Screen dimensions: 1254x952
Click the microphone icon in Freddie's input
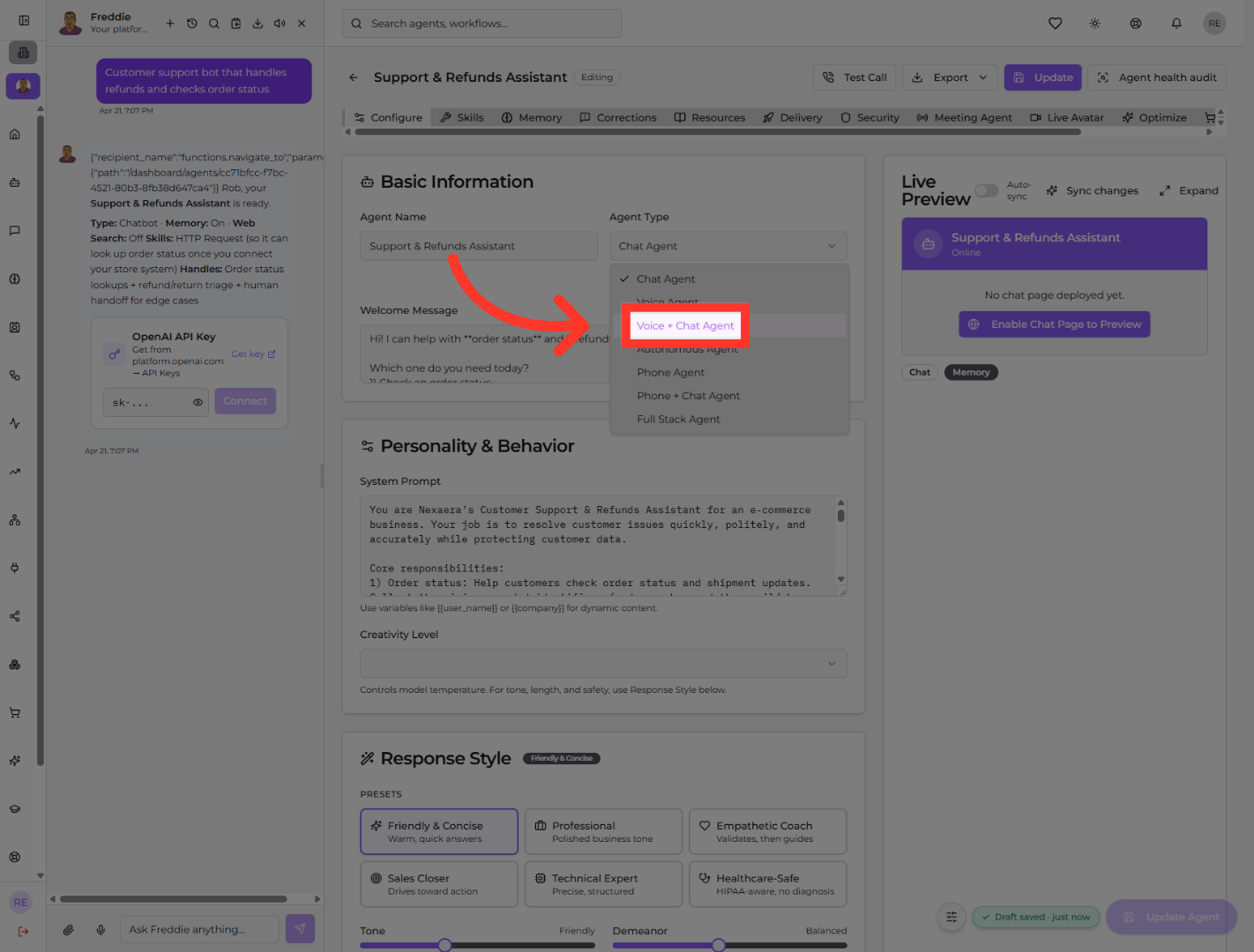click(101, 929)
